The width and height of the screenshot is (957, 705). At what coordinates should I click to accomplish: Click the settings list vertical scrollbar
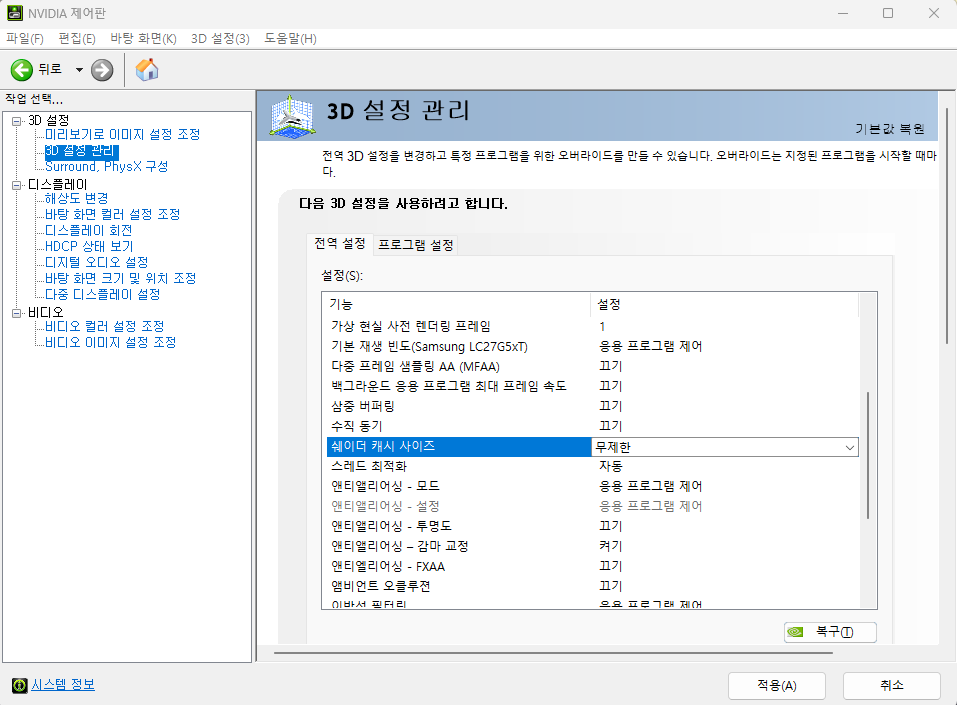pyautogui.click(x=867, y=455)
